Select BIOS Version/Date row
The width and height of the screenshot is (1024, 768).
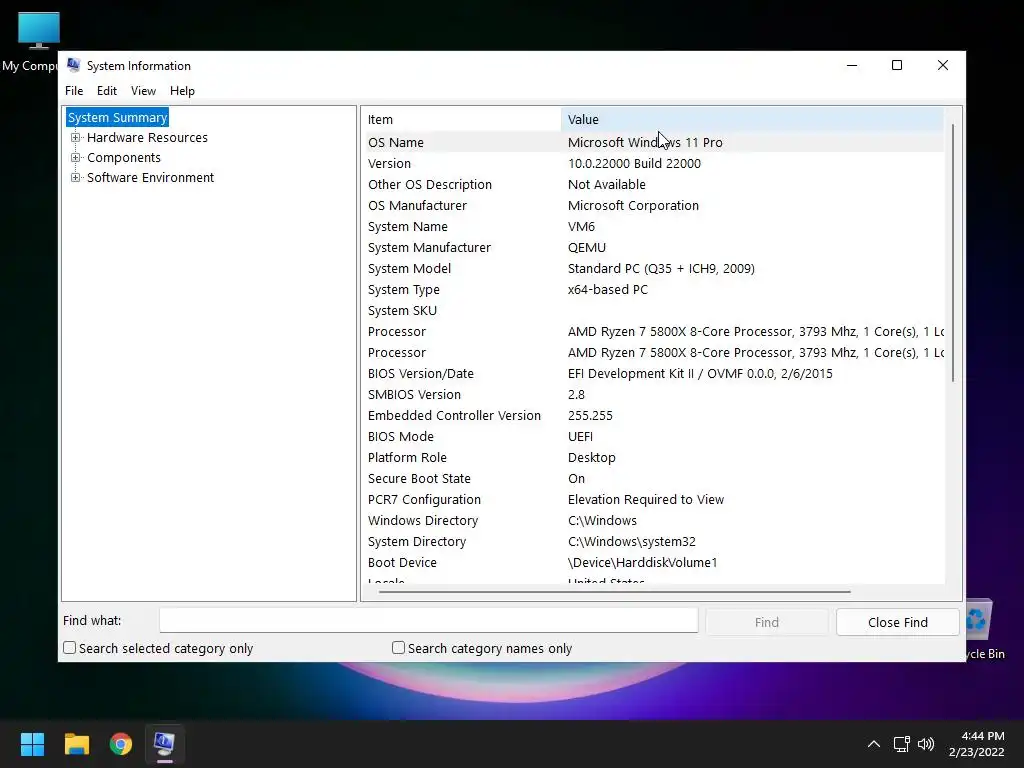(654, 373)
